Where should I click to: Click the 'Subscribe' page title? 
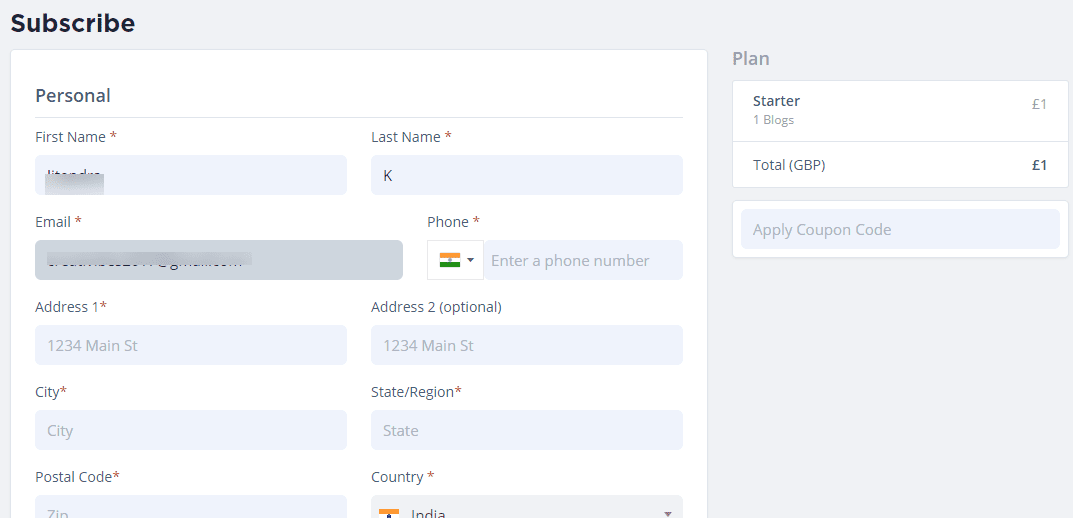72,23
